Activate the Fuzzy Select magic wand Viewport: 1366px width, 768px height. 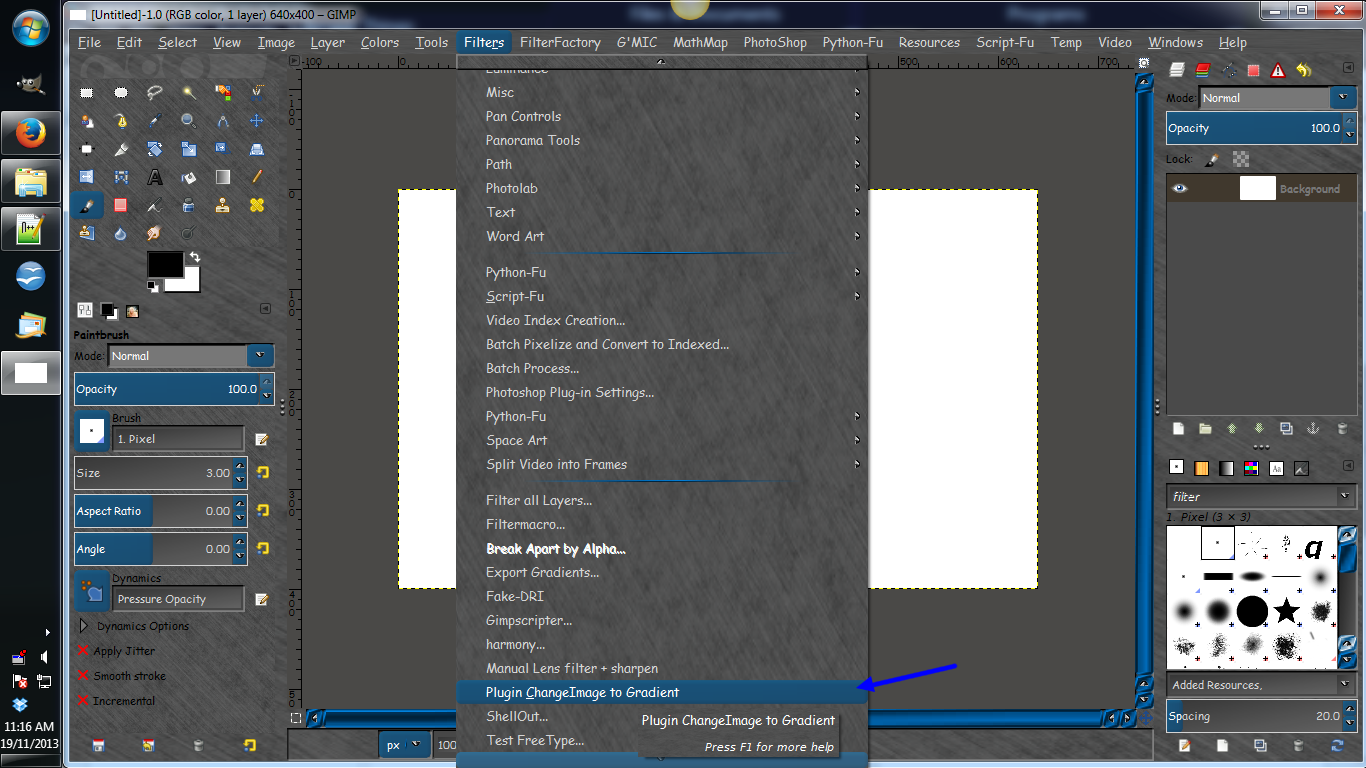tap(189, 93)
